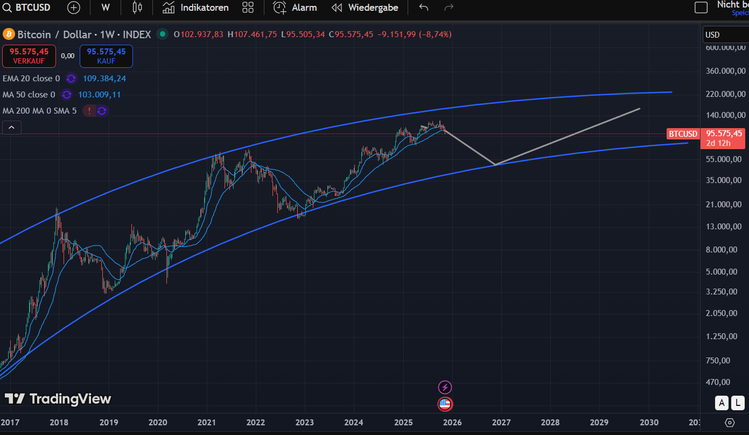
Task: Toggle the auto scale 'A' button
Action: [x=721, y=403]
